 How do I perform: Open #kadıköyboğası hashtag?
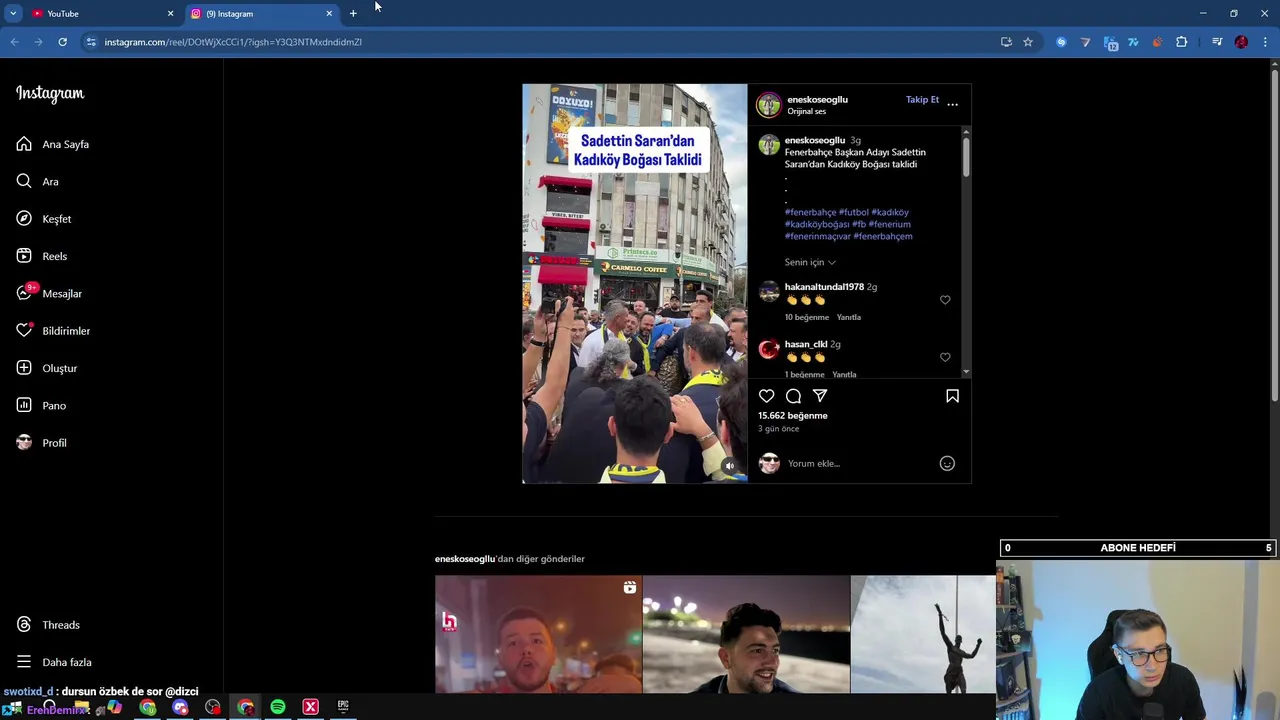click(817, 224)
